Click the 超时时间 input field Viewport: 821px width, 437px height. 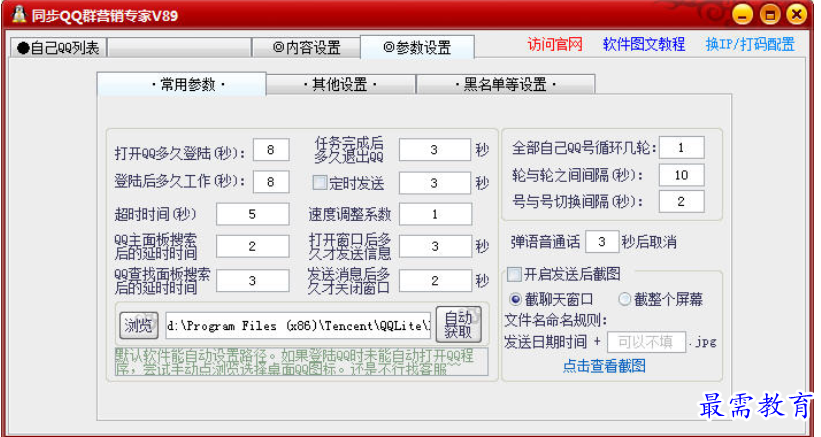(x=252, y=215)
